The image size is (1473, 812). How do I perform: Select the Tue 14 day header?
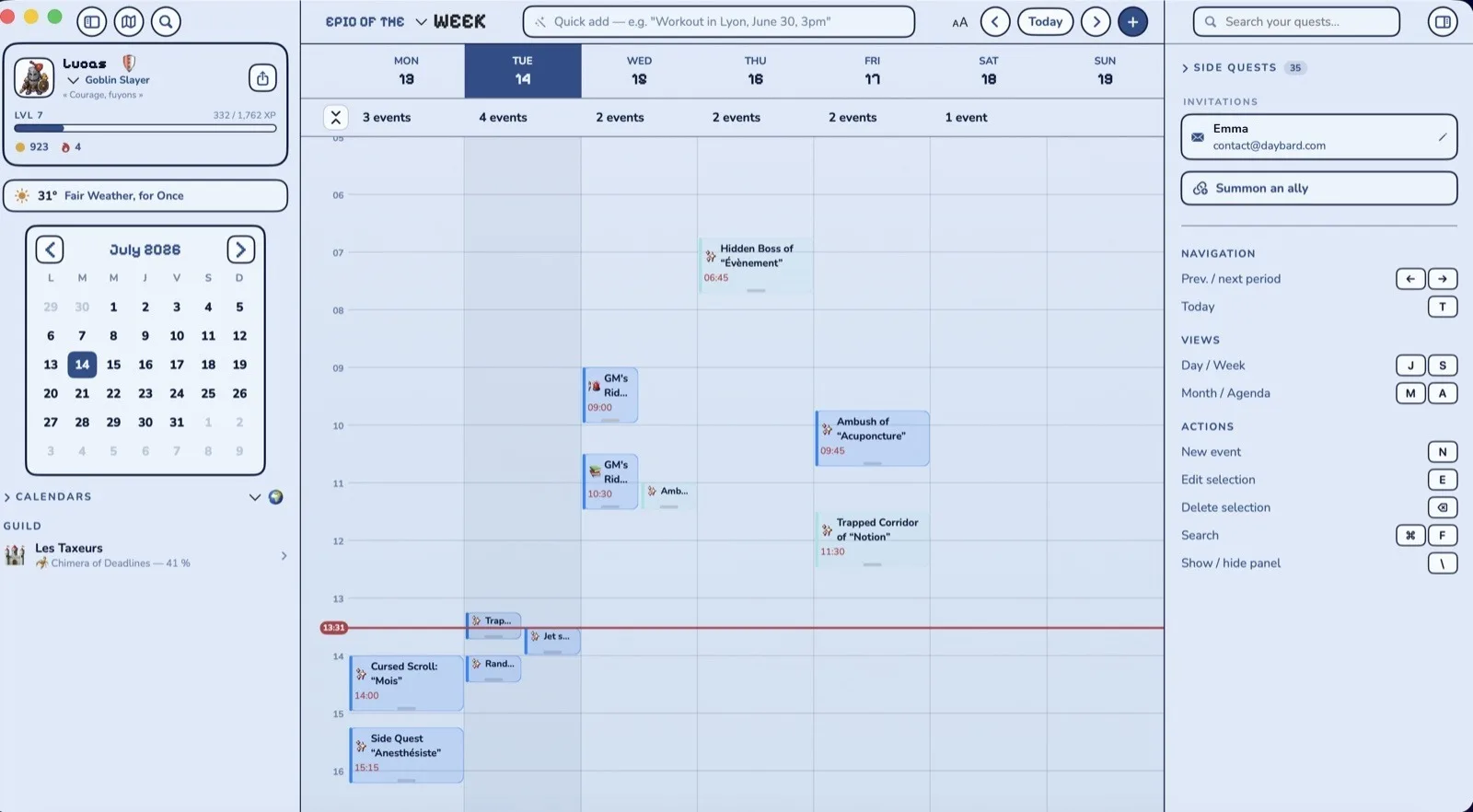coord(522,71)
